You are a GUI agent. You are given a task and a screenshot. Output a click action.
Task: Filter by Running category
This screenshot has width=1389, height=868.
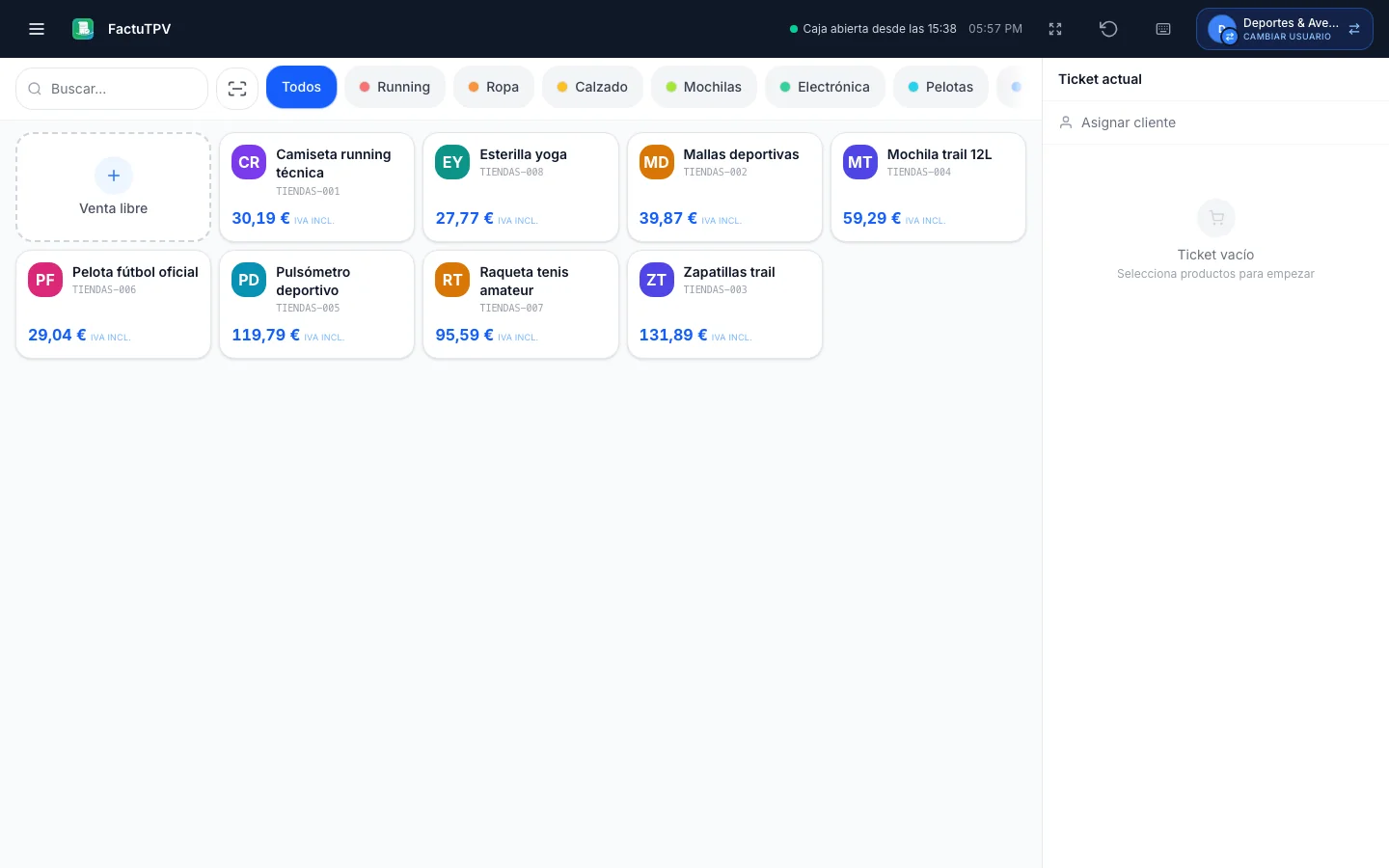click(x=395, y=87)
